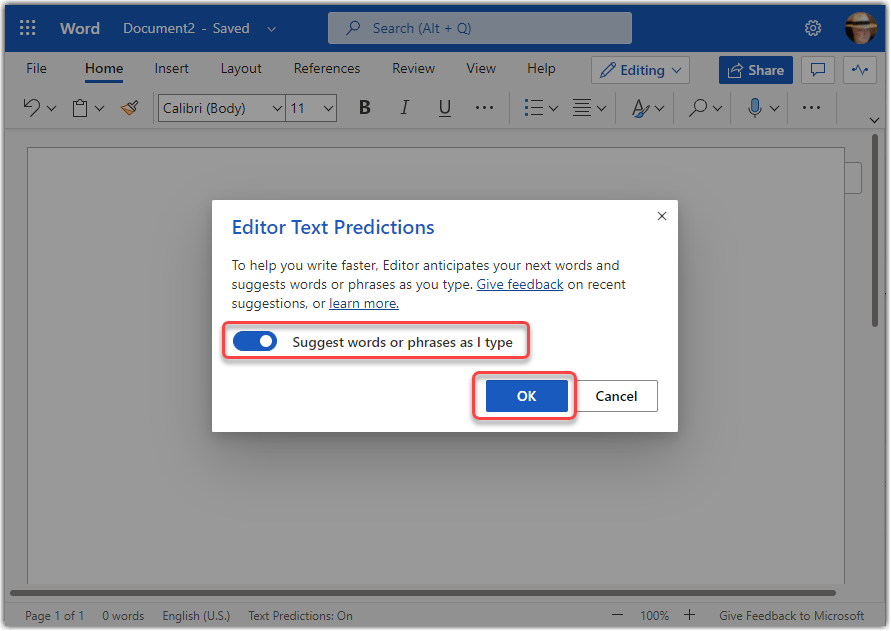Start Dictate with microphone icon
891x631 pixels.
click(x=756, y=107)
